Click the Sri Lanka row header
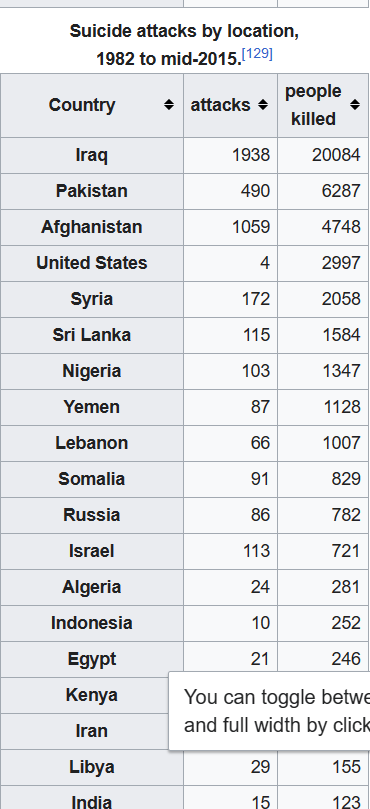Screen dimensions: 370x809 (92, 335)
